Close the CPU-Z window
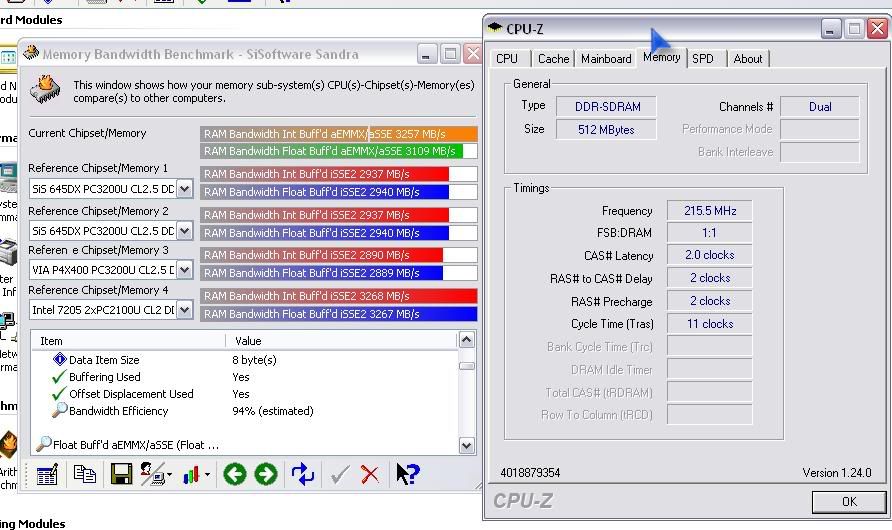 coord(877,28)
